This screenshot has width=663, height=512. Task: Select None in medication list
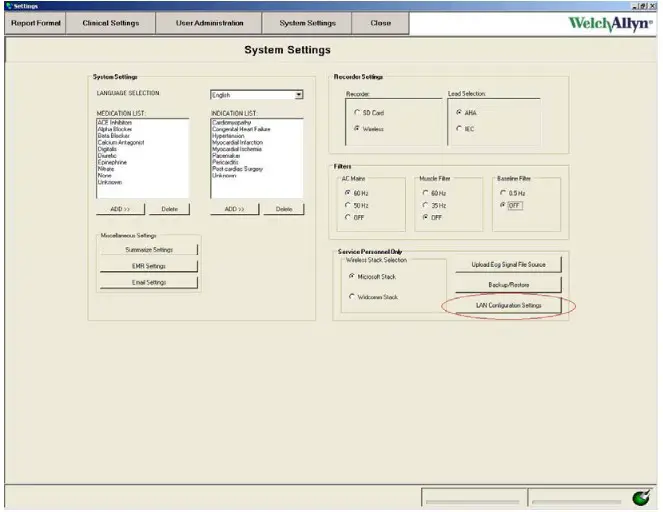(104, 175)
